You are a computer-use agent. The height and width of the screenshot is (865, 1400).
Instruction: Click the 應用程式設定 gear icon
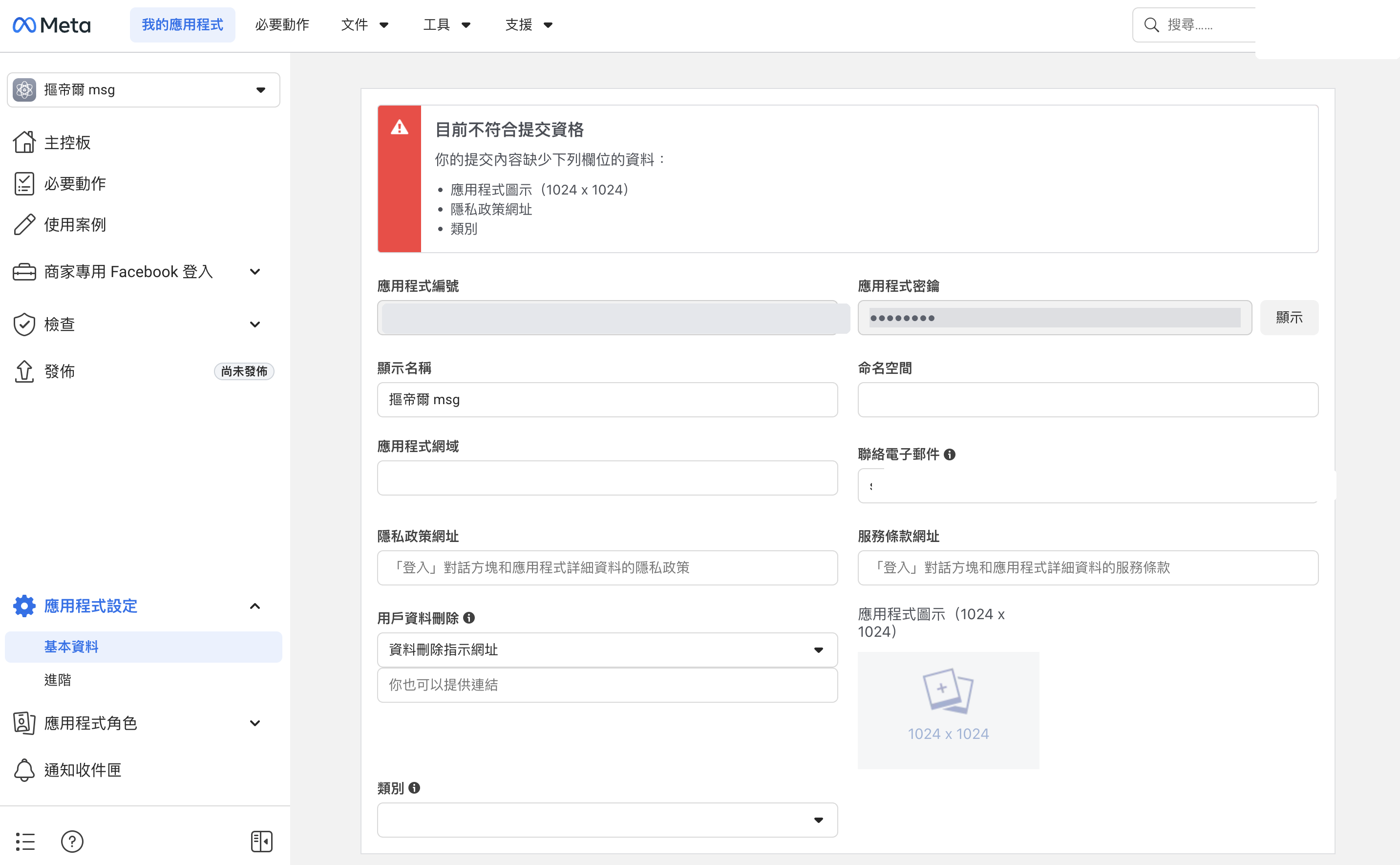coord(24,605)
